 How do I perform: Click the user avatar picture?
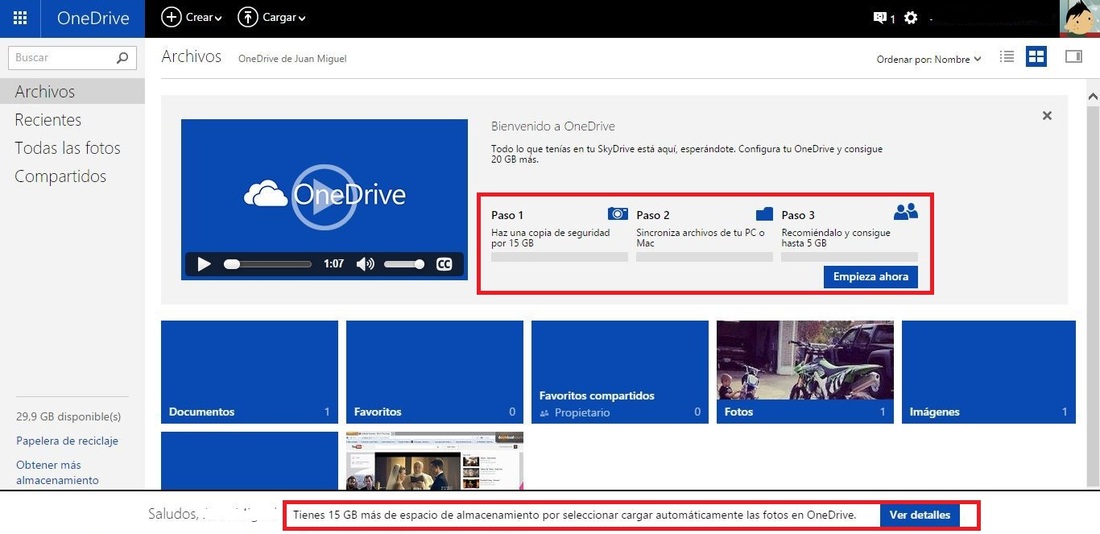coord(1079,18)
